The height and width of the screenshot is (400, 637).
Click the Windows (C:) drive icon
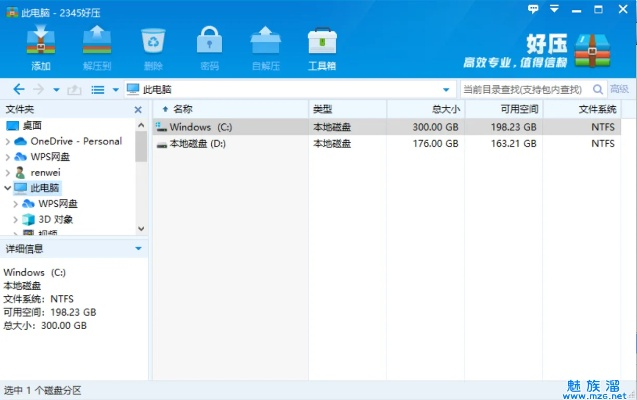point(161,127)
